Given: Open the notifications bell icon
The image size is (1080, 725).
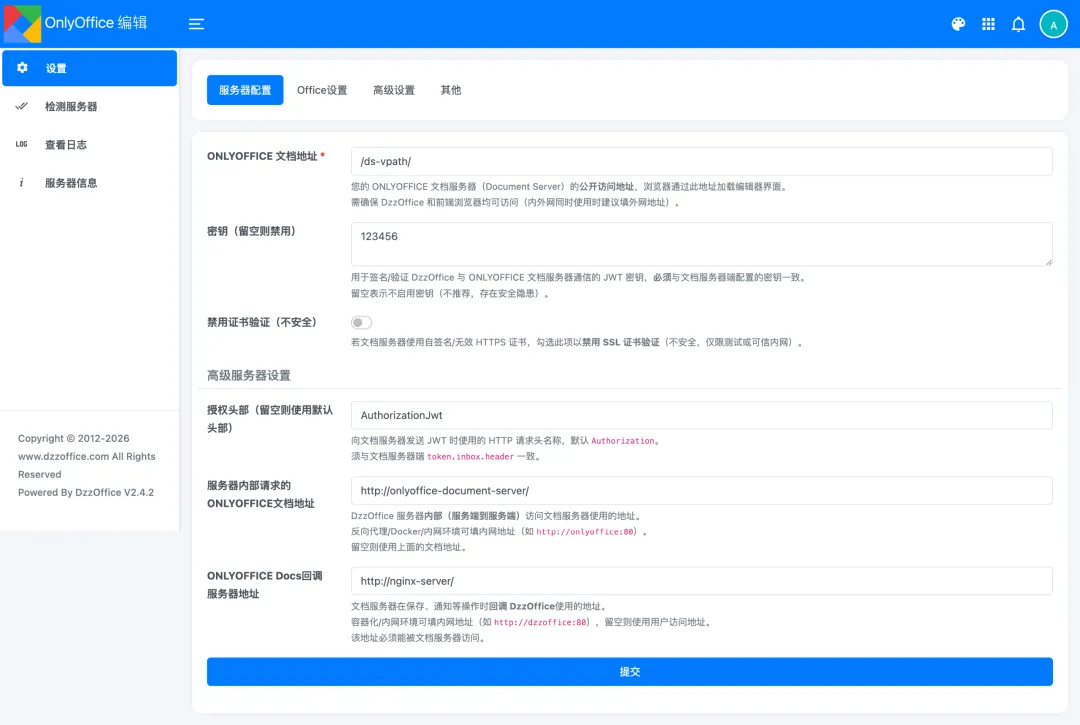Looking at the screenshot, I should (x=1018, y=24).
